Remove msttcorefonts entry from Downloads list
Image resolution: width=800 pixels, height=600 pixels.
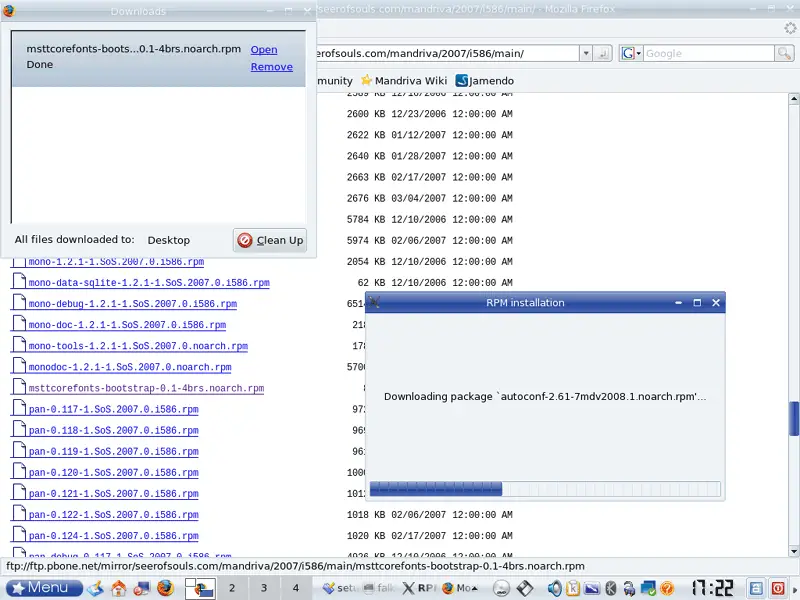click(x=271, y=67)
